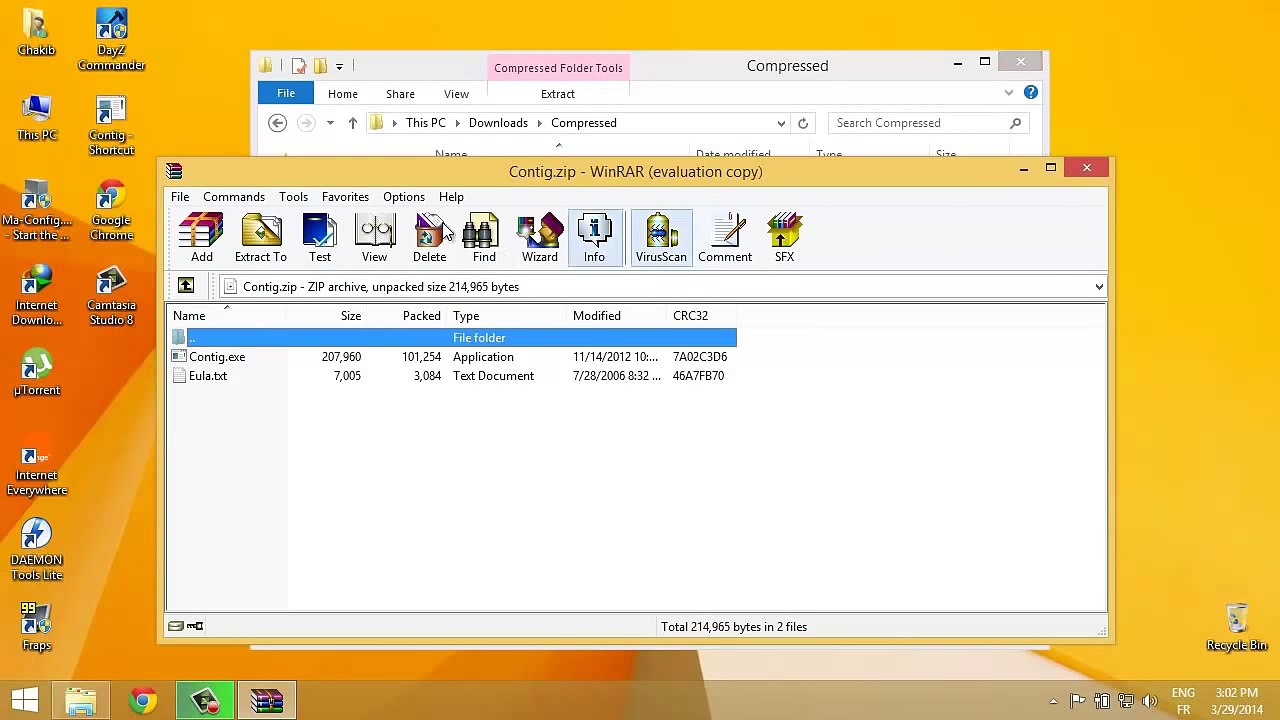
Task: Open the Tools menu in WinRAR
Action: [293, 197]
